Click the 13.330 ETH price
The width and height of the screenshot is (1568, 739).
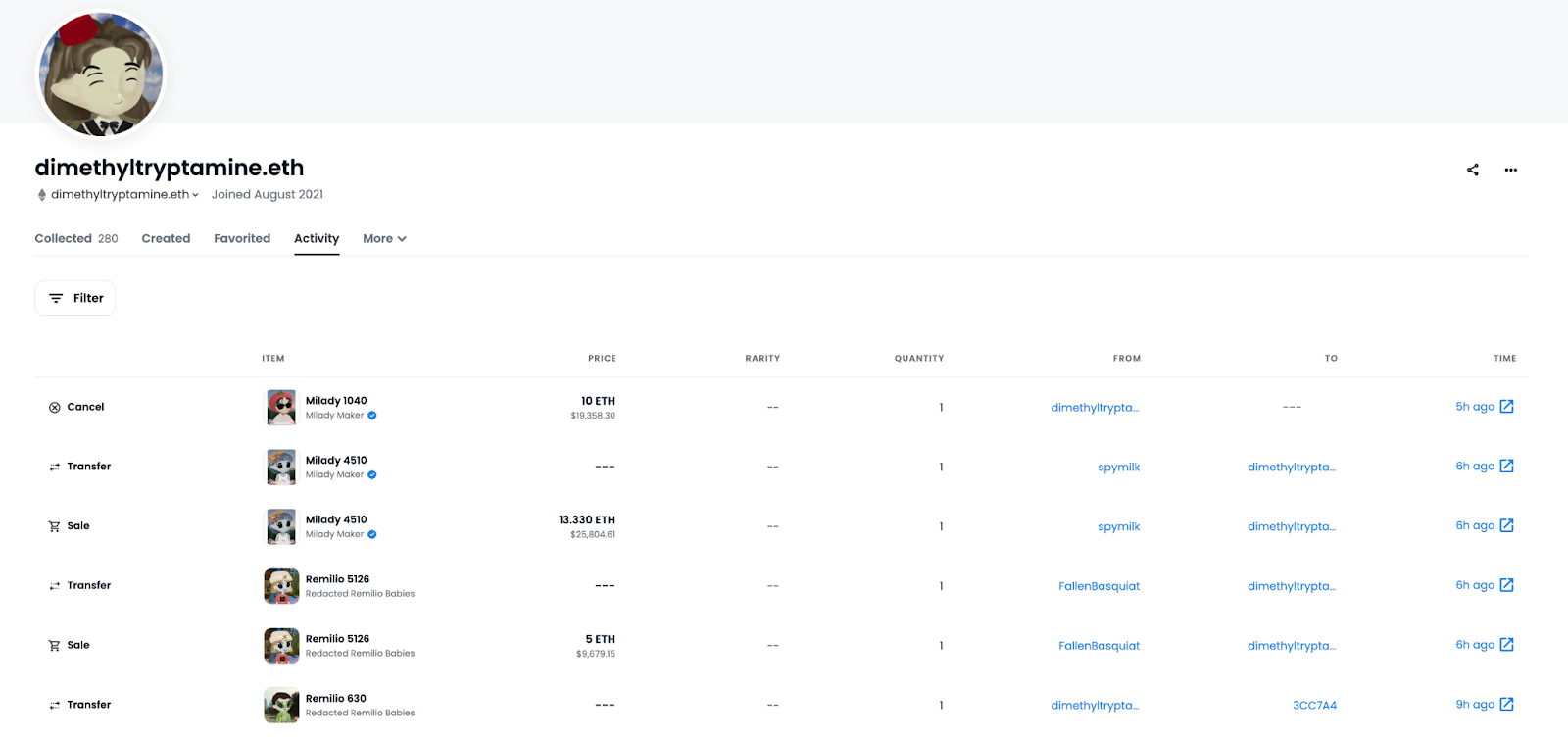587,520
